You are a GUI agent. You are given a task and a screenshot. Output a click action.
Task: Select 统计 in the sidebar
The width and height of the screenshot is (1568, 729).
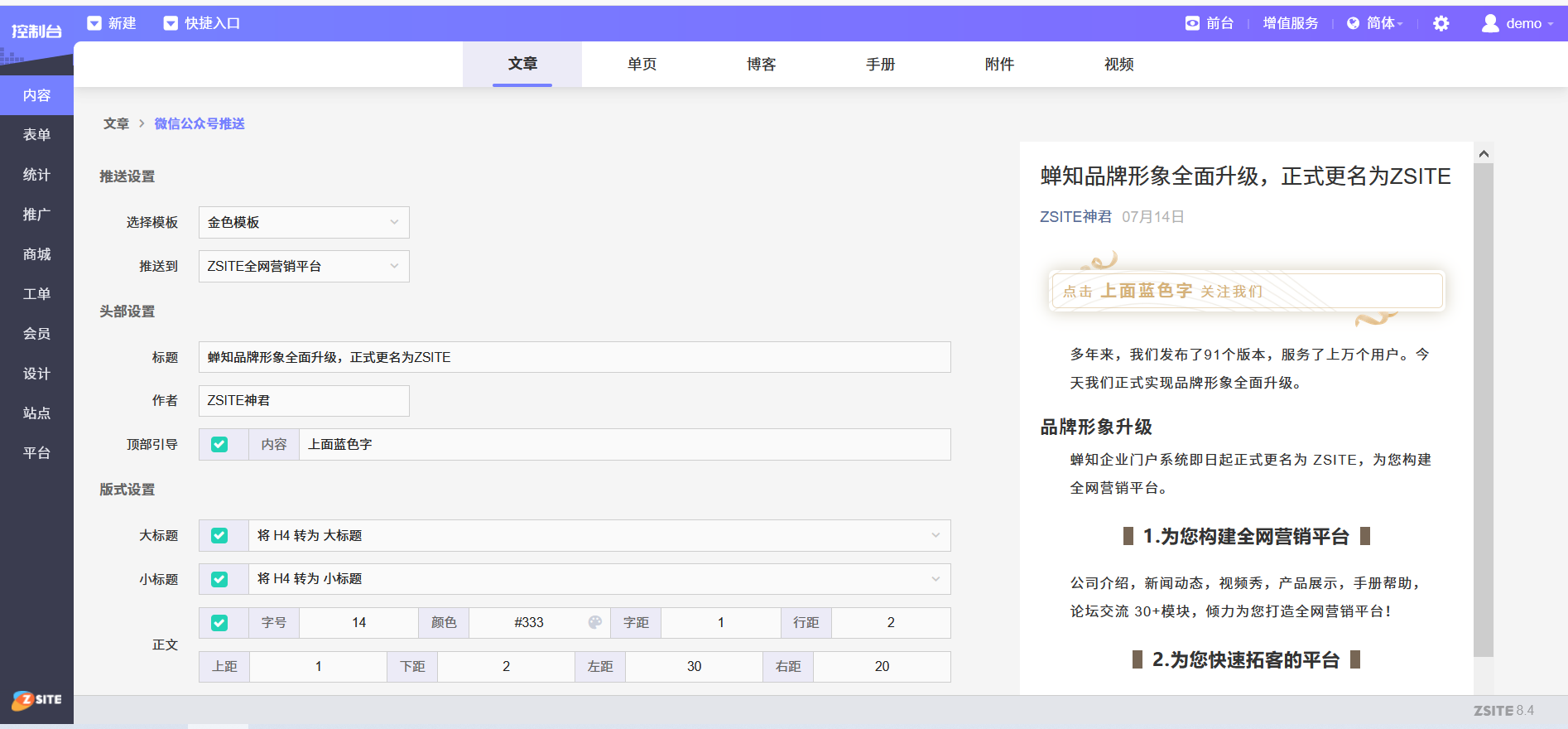pos(36,175)
